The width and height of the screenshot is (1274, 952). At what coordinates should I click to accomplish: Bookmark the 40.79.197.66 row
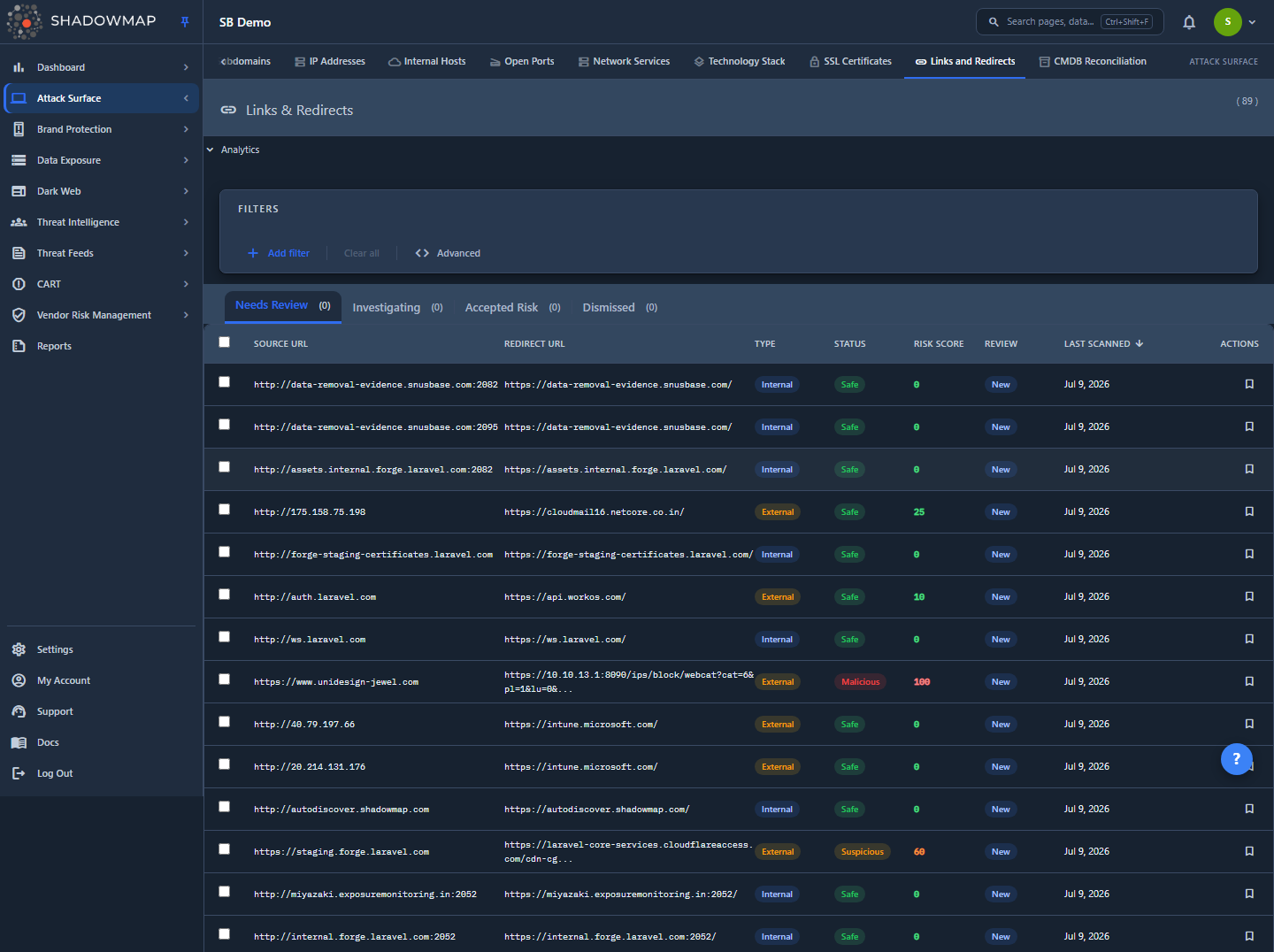click(x=1249, y=724)
